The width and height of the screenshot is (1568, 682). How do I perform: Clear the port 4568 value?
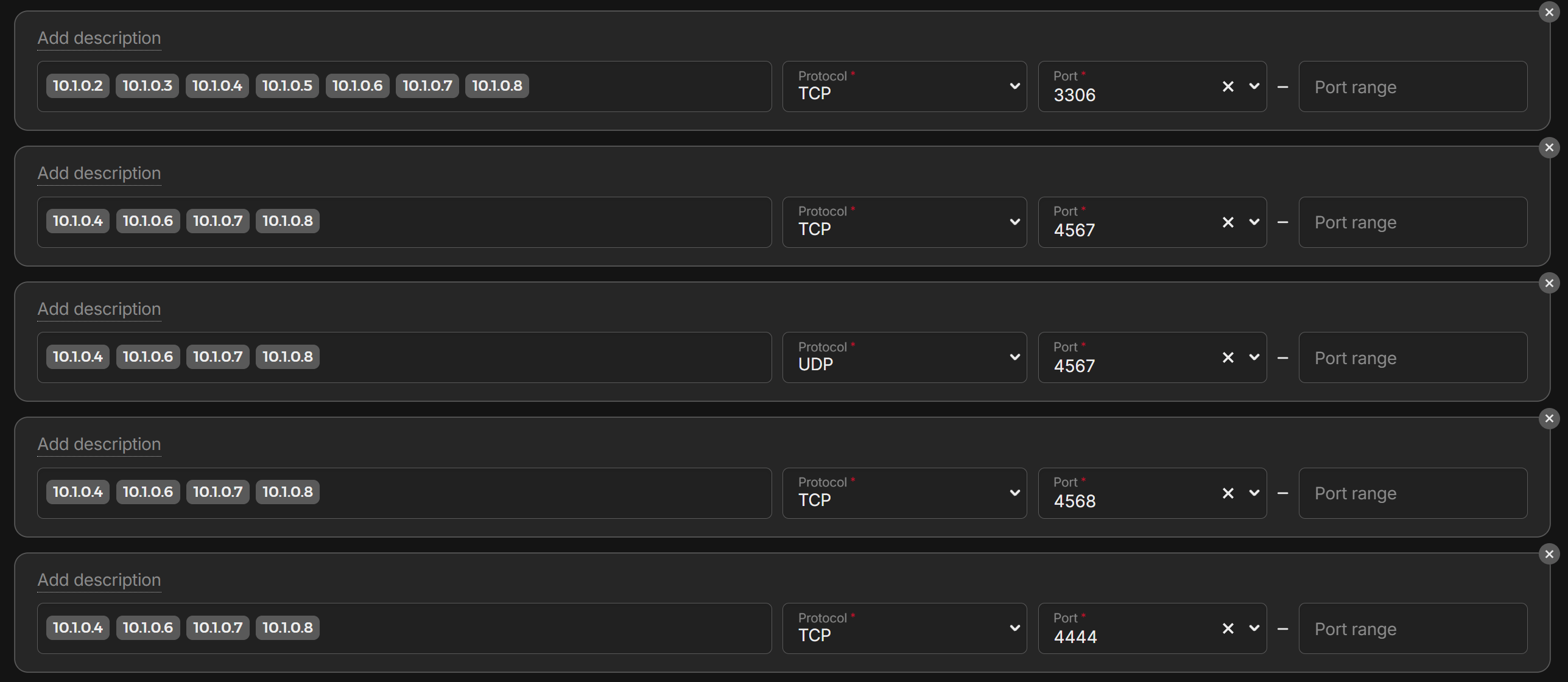[1228, 493]
